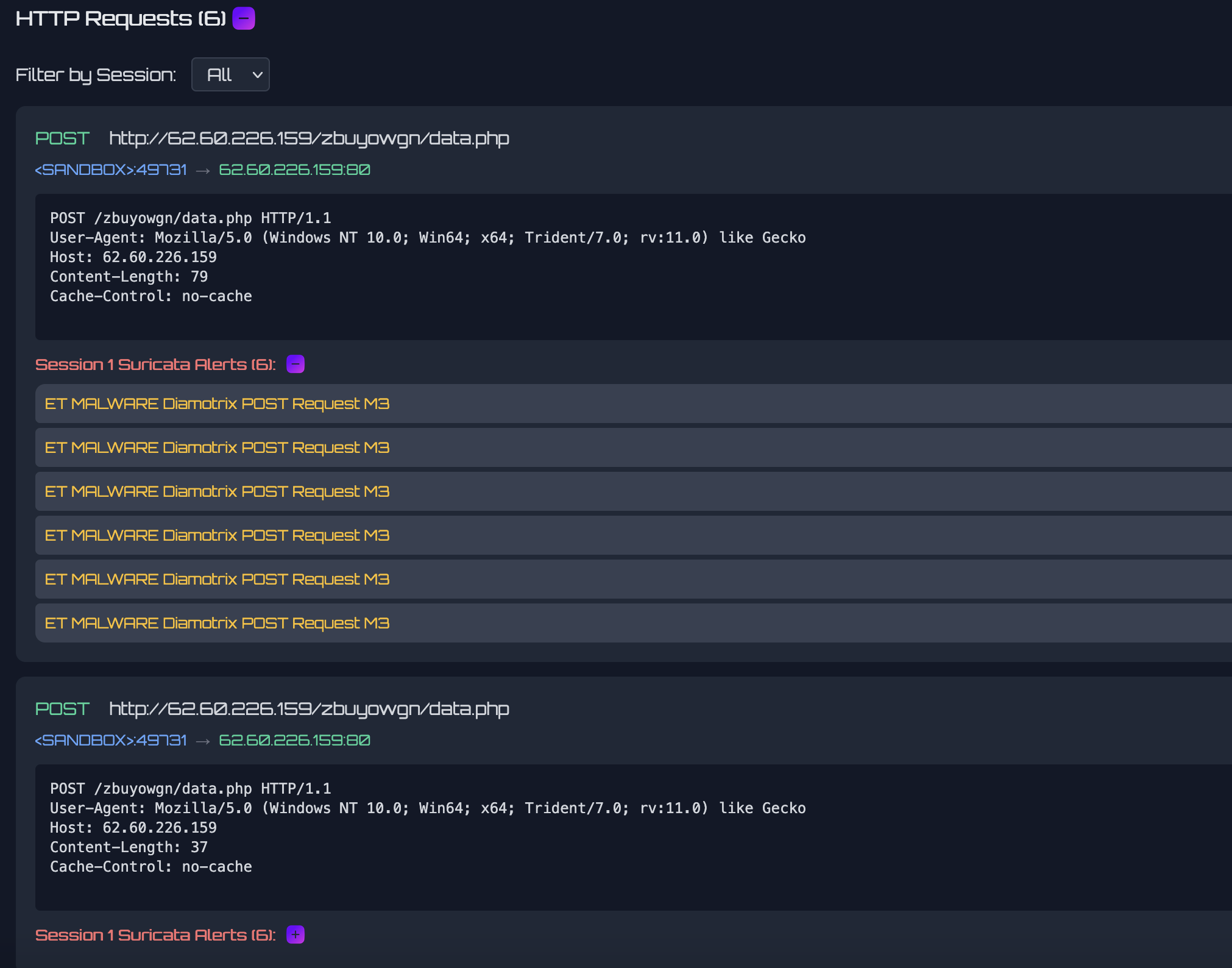The image size is (1232, 968).
Task: Click the fifth Diamotrix POST Request M3 alert
Action: (x=217, y=579)
